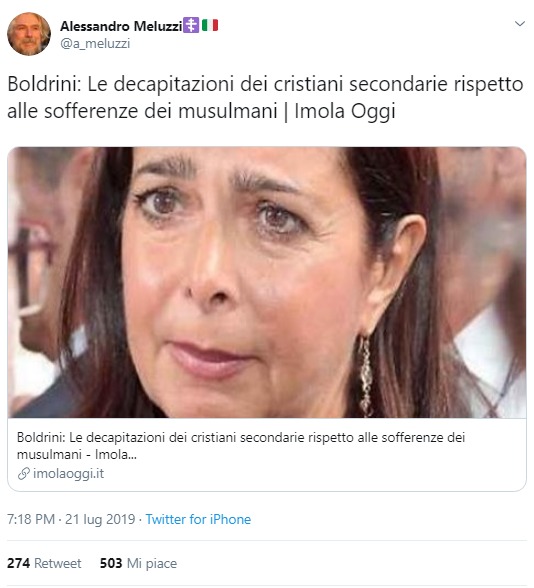This screenshot has height=588, width=534.
Task: Open the Twitter for iPhone source link
Action: pos(198,519)
